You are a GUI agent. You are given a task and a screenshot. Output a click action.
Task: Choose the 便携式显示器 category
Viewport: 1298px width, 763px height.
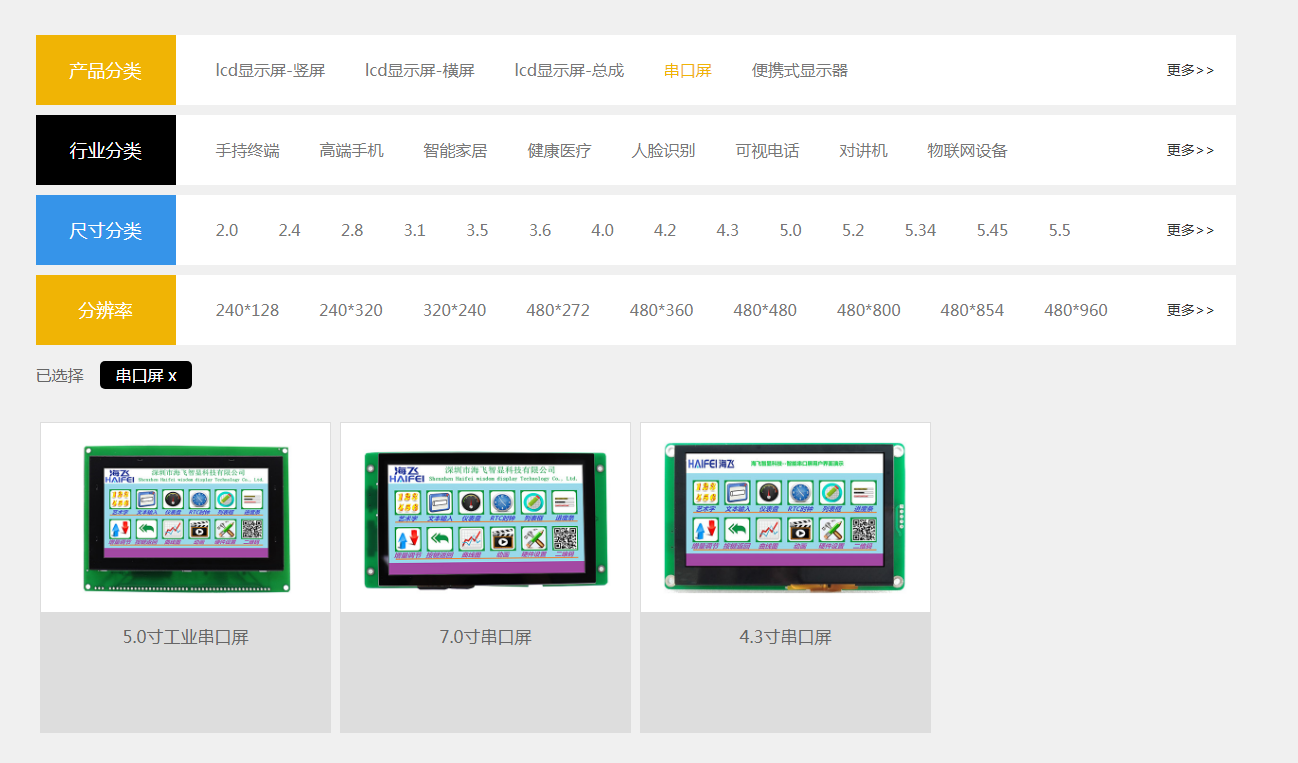click(x=798, y=70)
